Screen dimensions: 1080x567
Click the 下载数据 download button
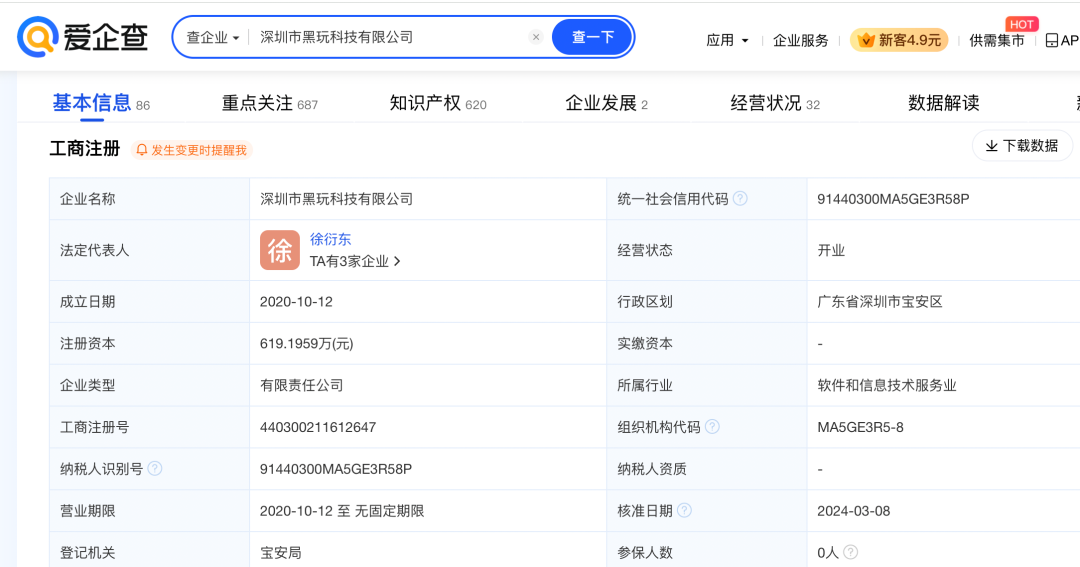(1022, 146)
